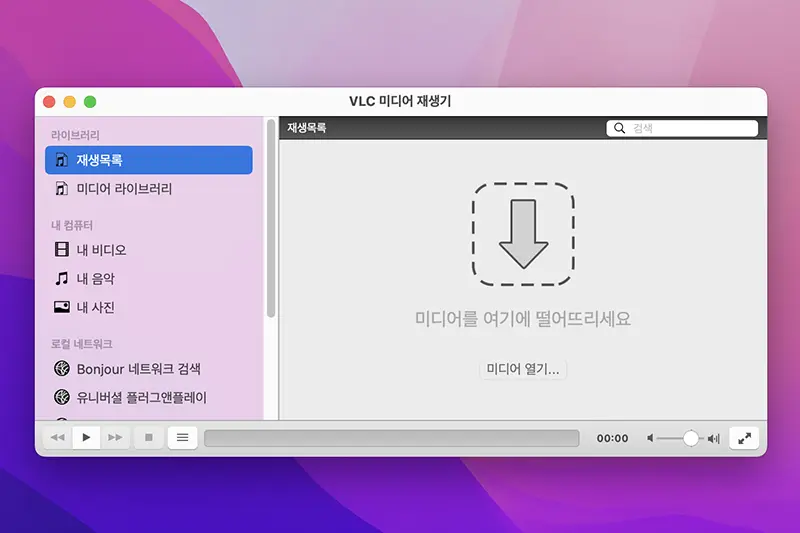Select 재생목록 in the sidebar
The height and width of the screenshot is (533, 800).
pyautogui.click(x=148, y=160)
